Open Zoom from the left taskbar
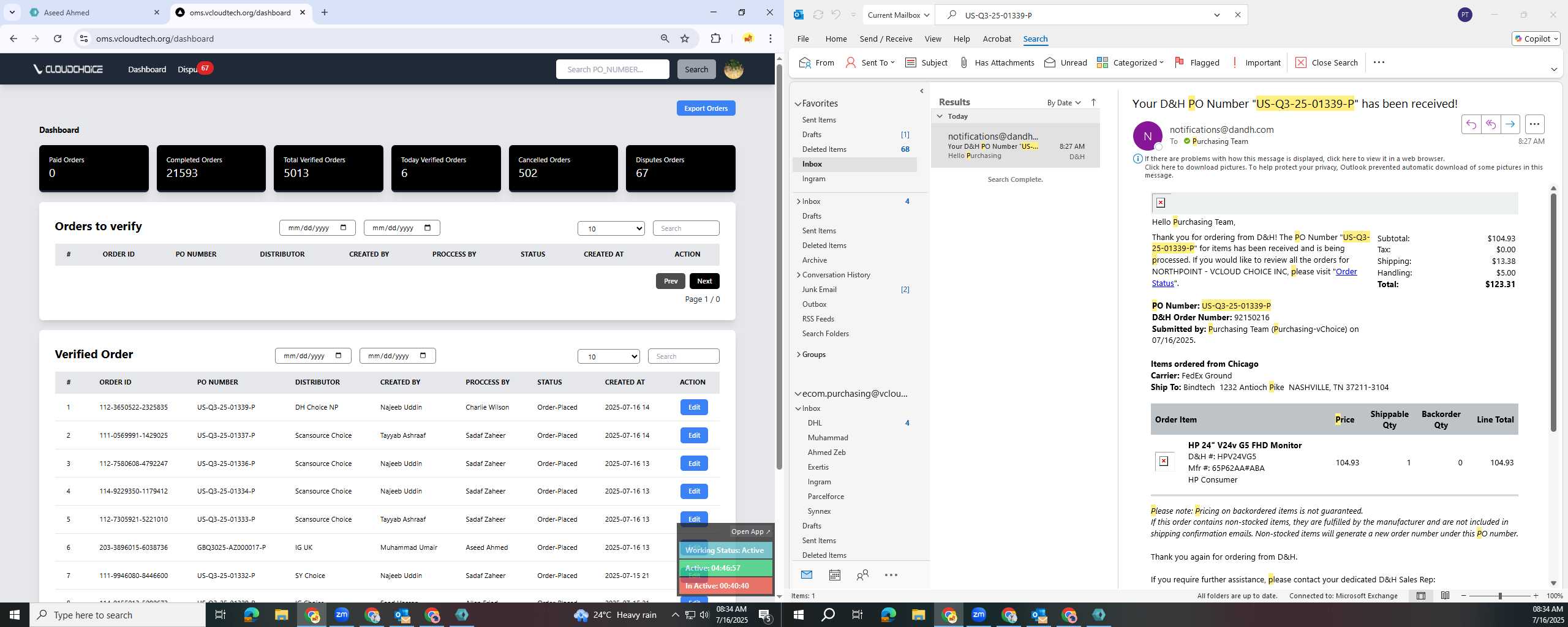1568x627 pixels. (x=342, y=615)
